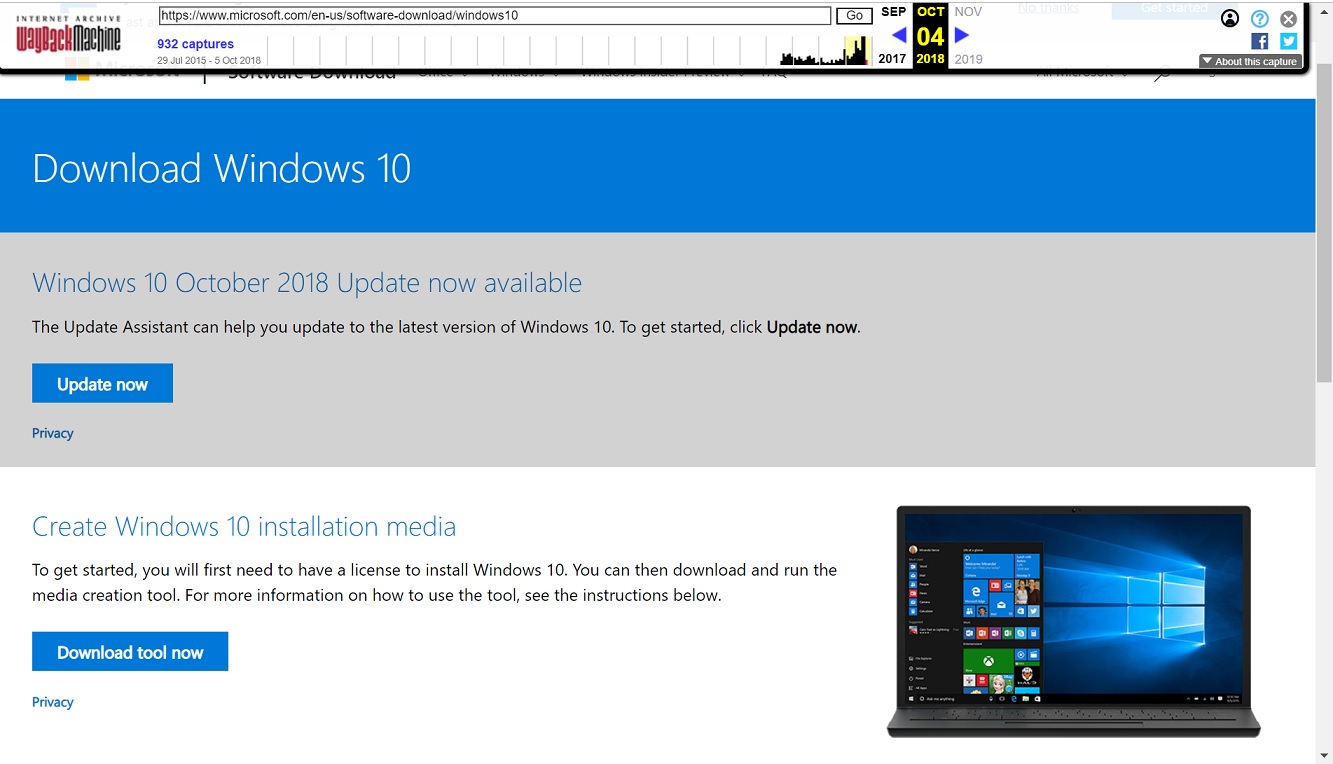
Task: Click the capture sparkline timeline graph
Action: (568, 50)
